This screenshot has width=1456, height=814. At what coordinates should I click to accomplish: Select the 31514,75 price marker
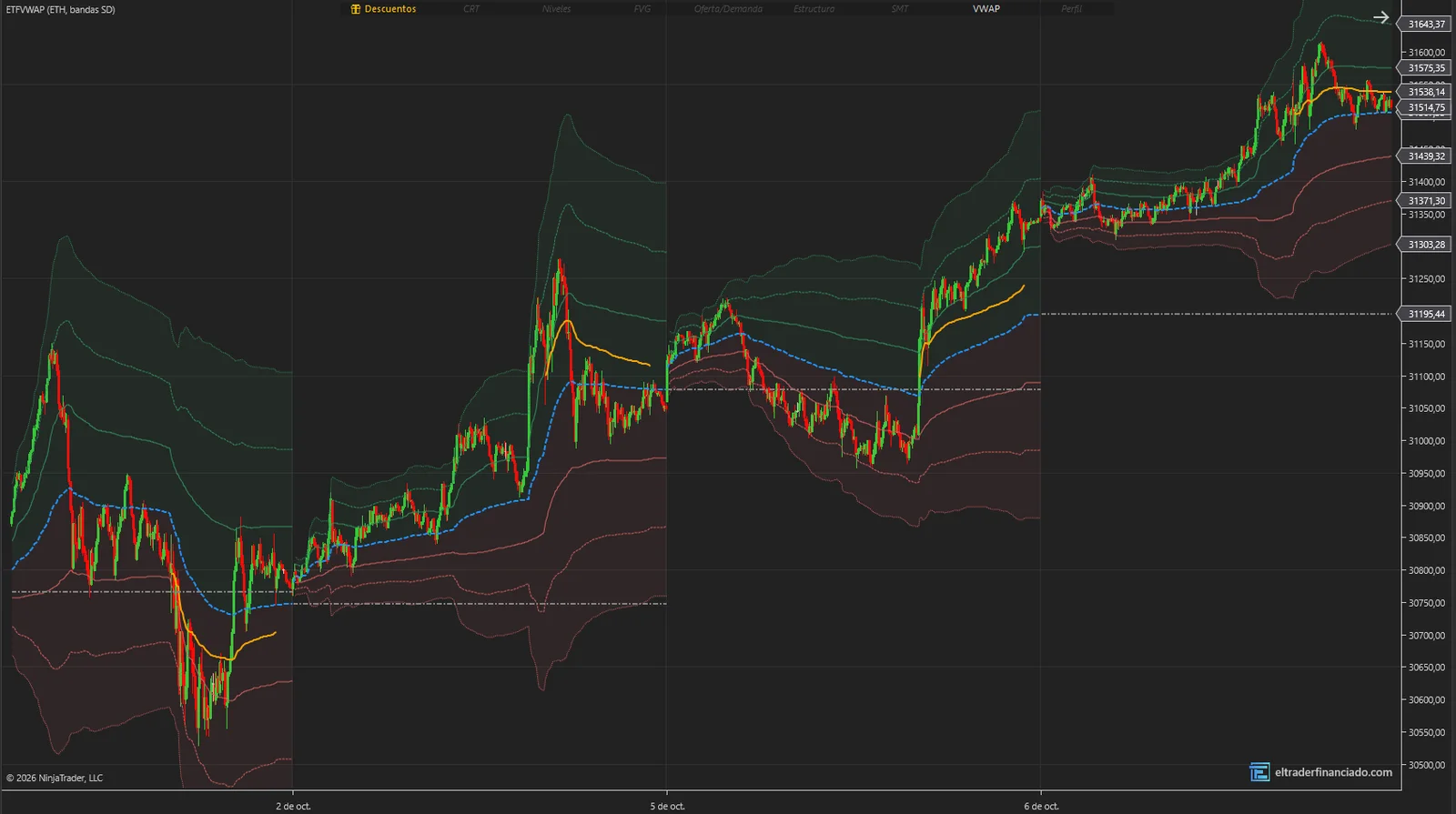point(1425,107)
